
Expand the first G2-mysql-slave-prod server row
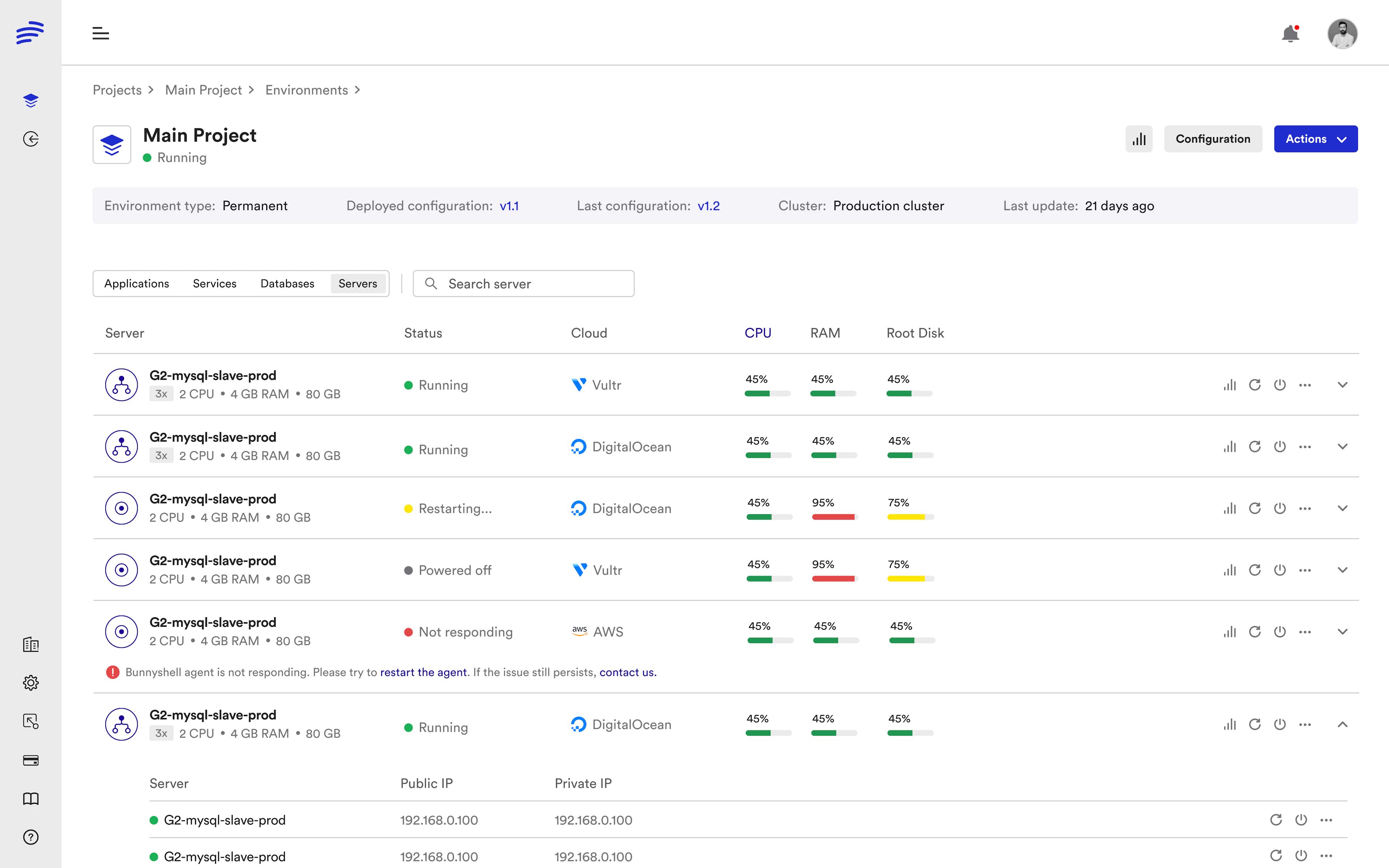click(x=1342, y=384)
